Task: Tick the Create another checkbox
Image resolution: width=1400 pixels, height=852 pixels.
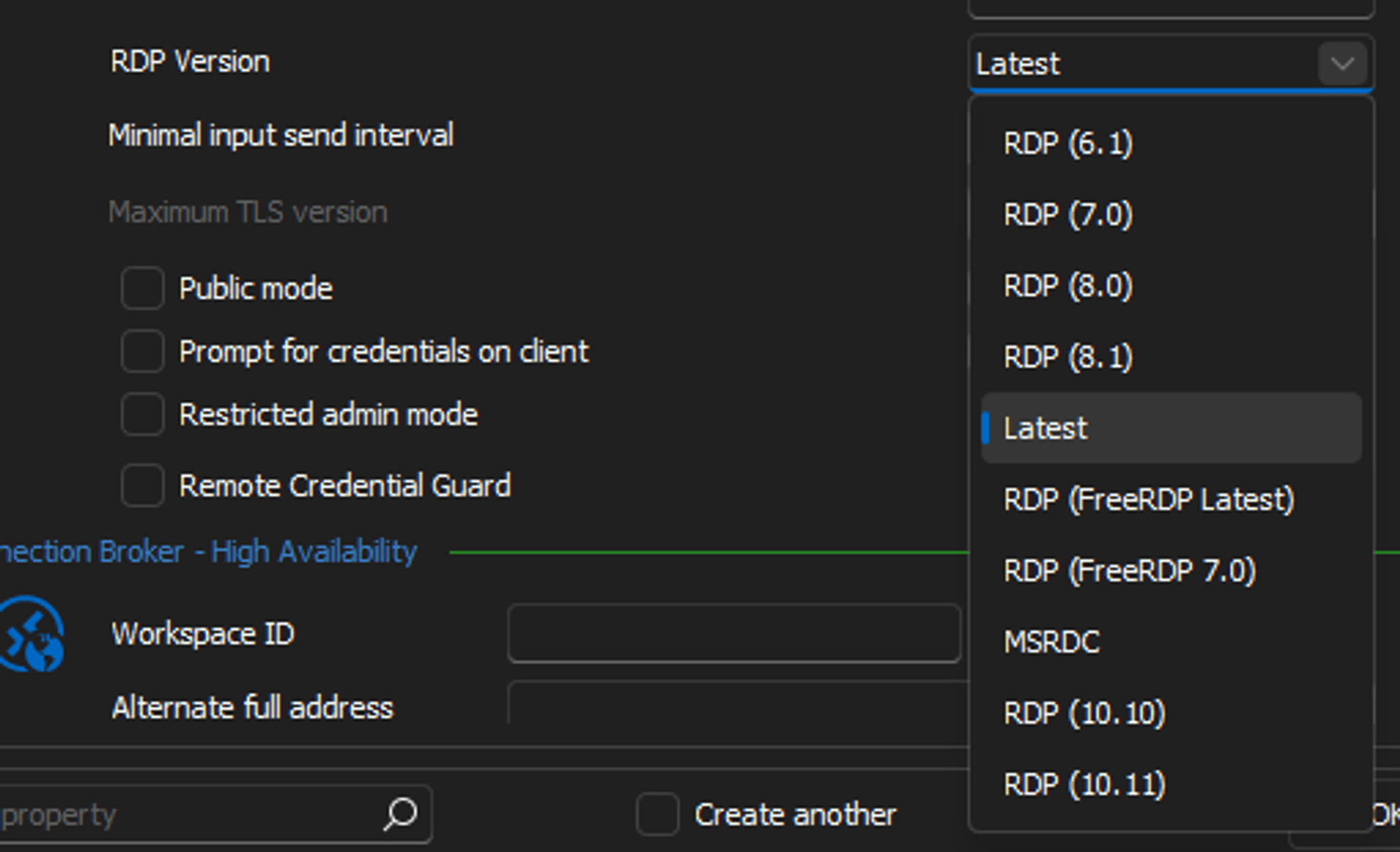Action: 656,814
